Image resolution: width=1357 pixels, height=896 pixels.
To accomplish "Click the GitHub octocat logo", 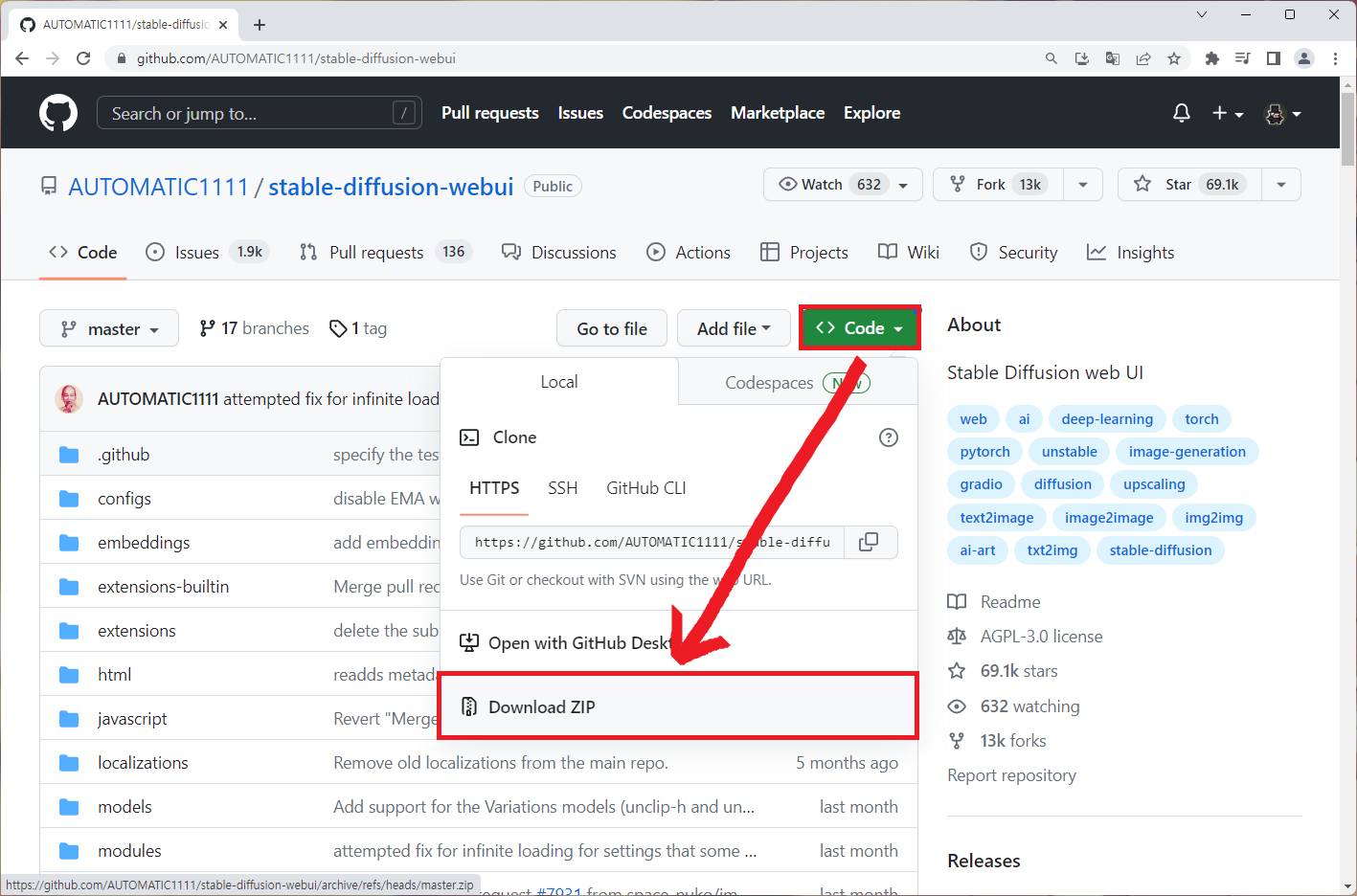I will coord(58,113).
